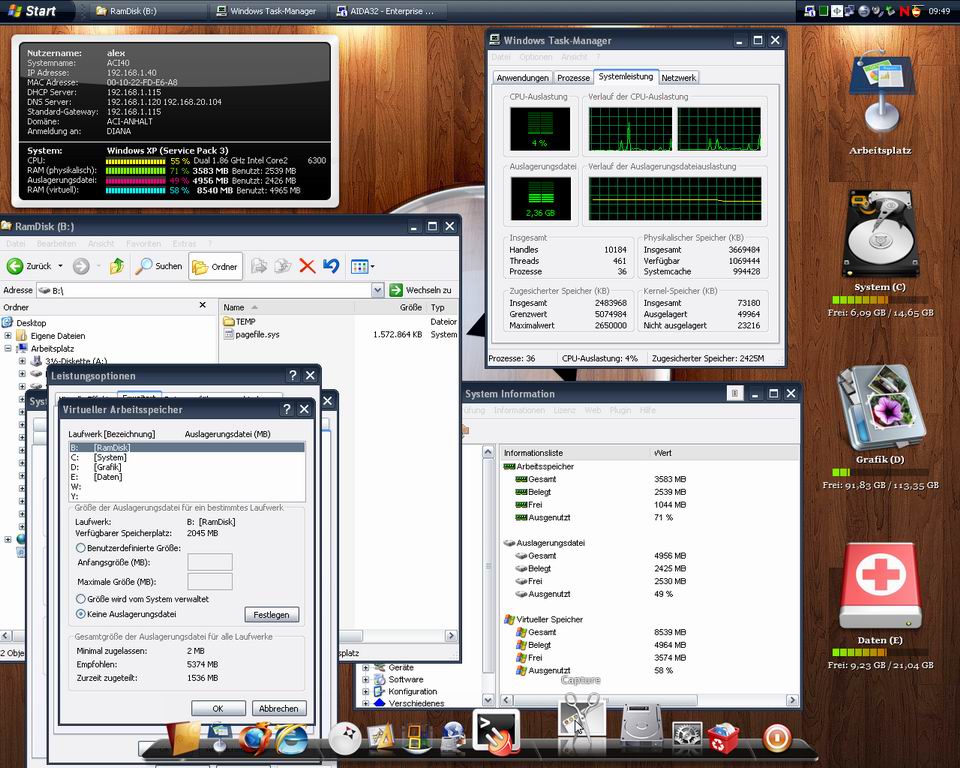
Task: Open the views dropdown arrow in toolbar
Action: point(372,266)
